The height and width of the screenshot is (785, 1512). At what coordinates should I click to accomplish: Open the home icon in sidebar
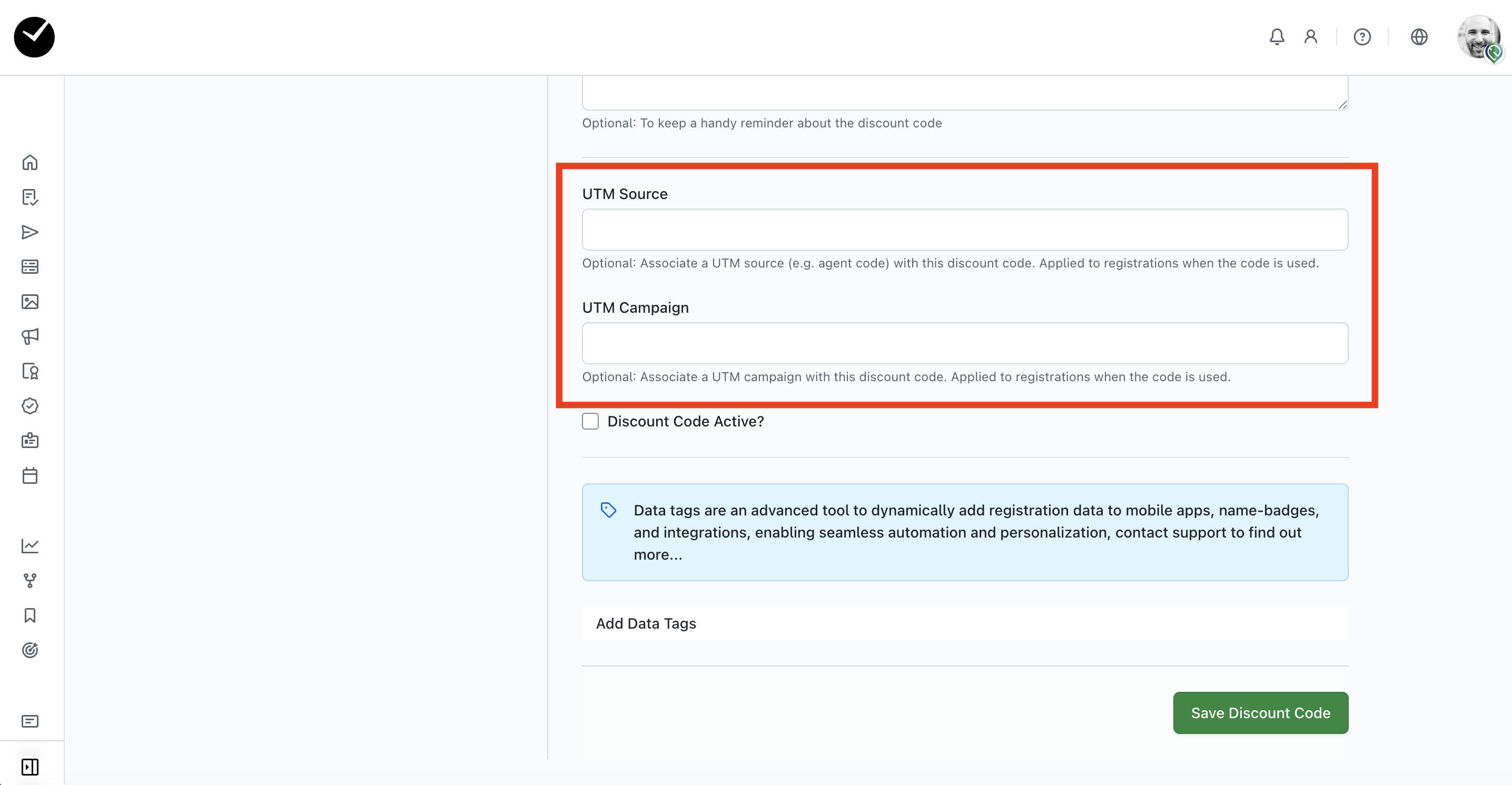(x=30, y=163)
